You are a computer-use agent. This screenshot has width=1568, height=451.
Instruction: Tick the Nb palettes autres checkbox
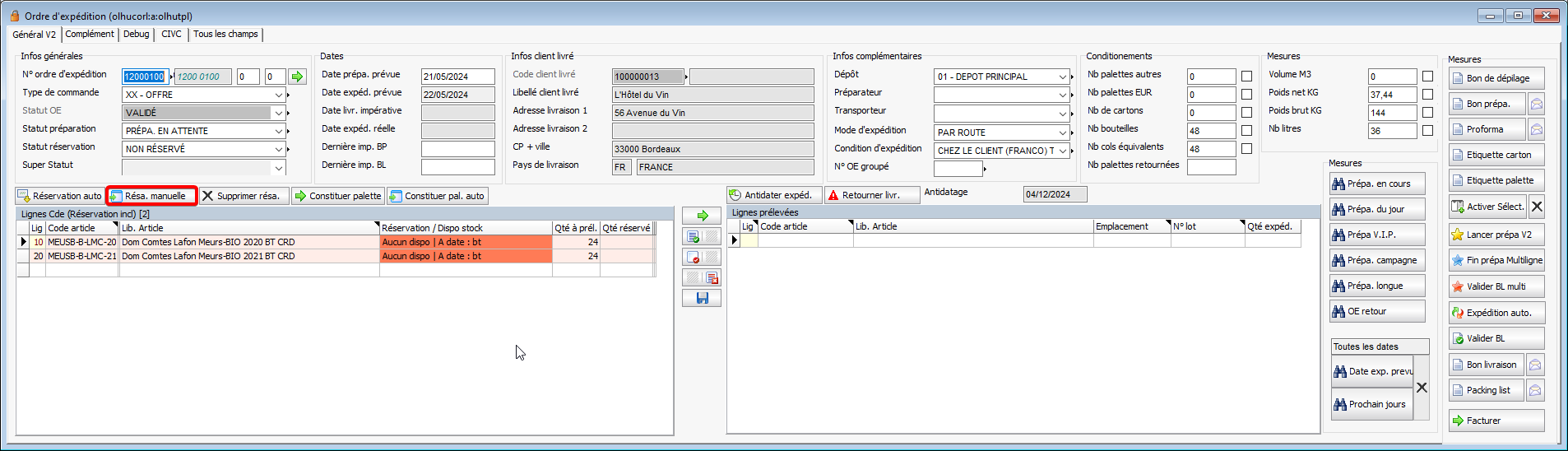click(x=1246, y=77)
